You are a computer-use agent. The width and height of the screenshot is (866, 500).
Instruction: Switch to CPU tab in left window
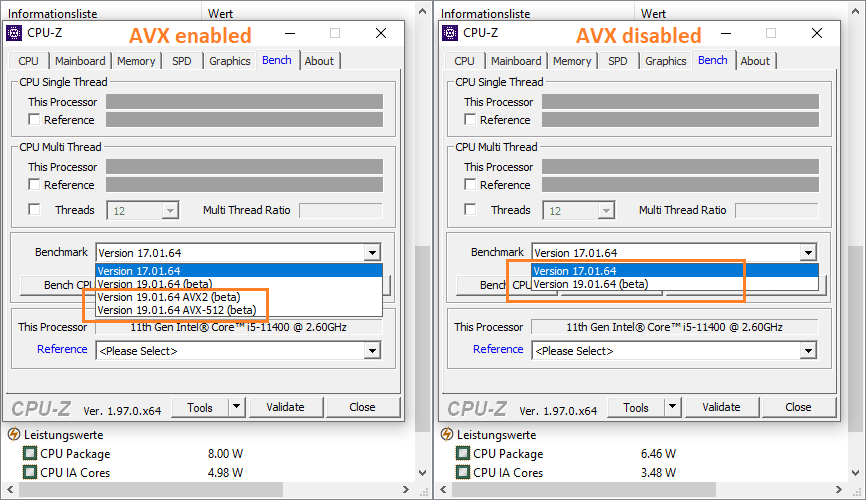click(28, 61)
